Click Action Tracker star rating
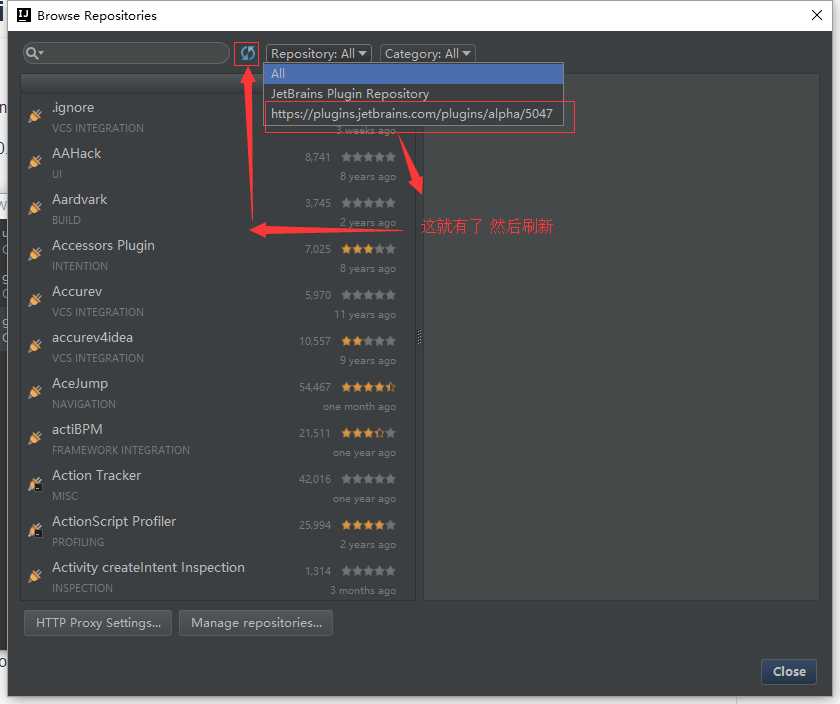840x704 pixels. click(369, 479)
